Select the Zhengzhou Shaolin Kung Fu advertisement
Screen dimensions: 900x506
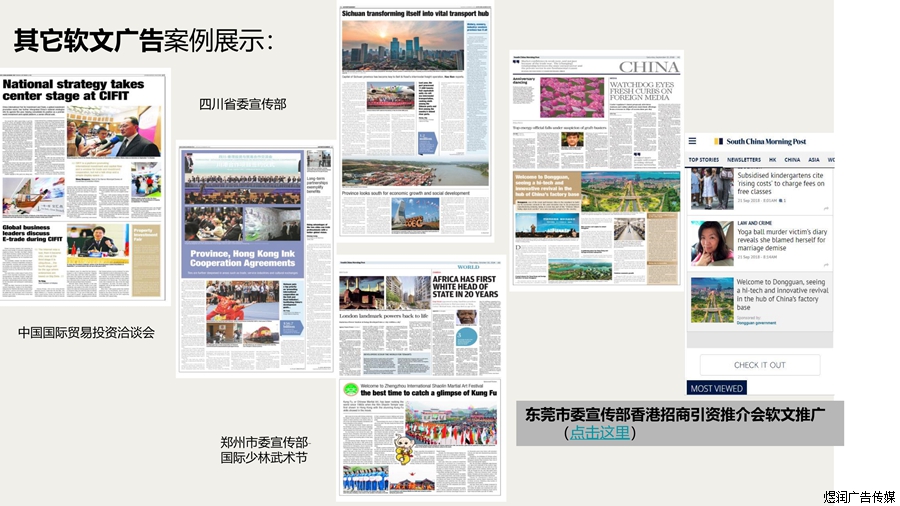click(420, 437)
